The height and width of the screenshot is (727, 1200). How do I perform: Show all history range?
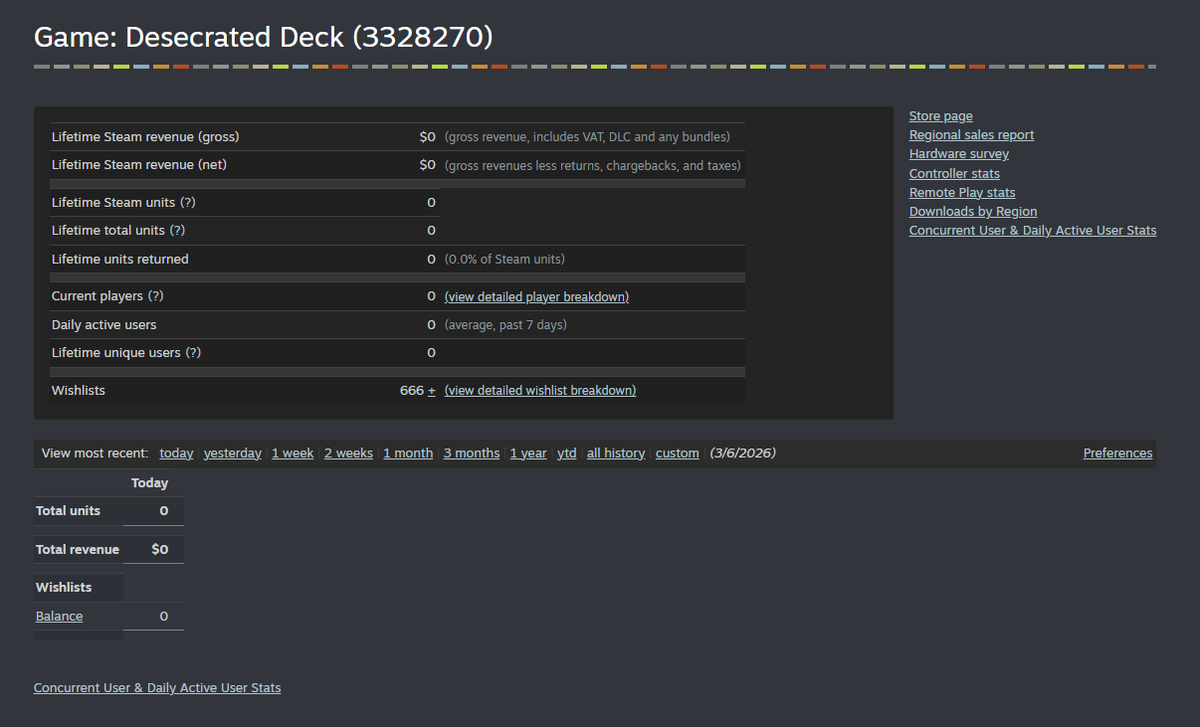(616, 453)
